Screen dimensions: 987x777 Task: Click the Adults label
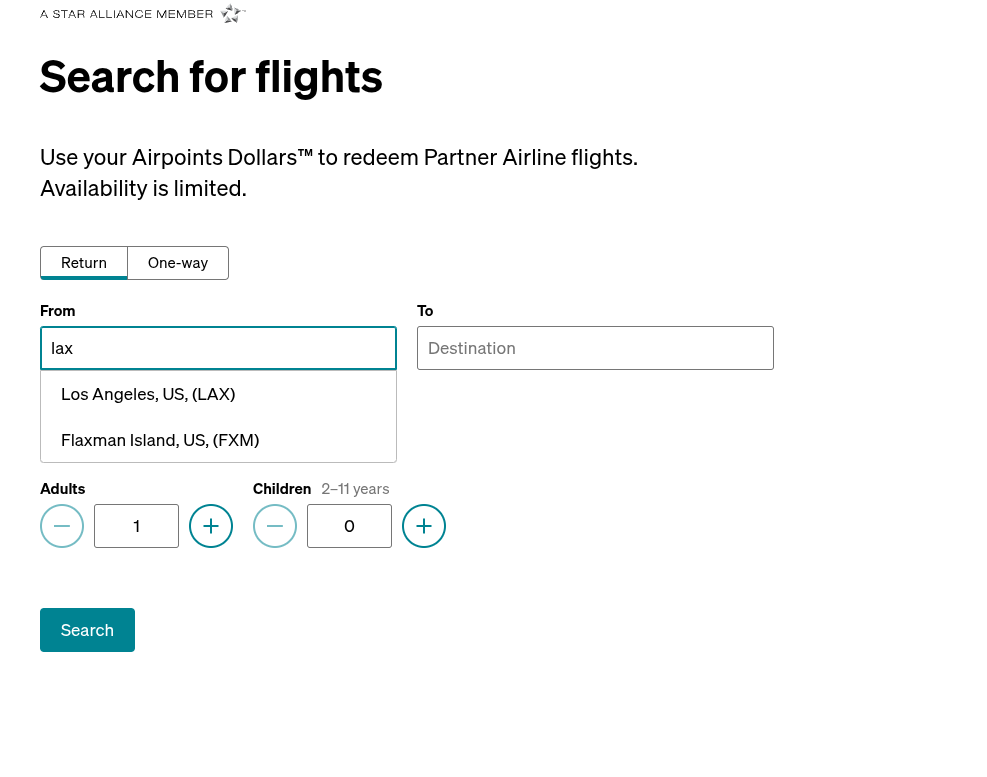click(62, 489)
